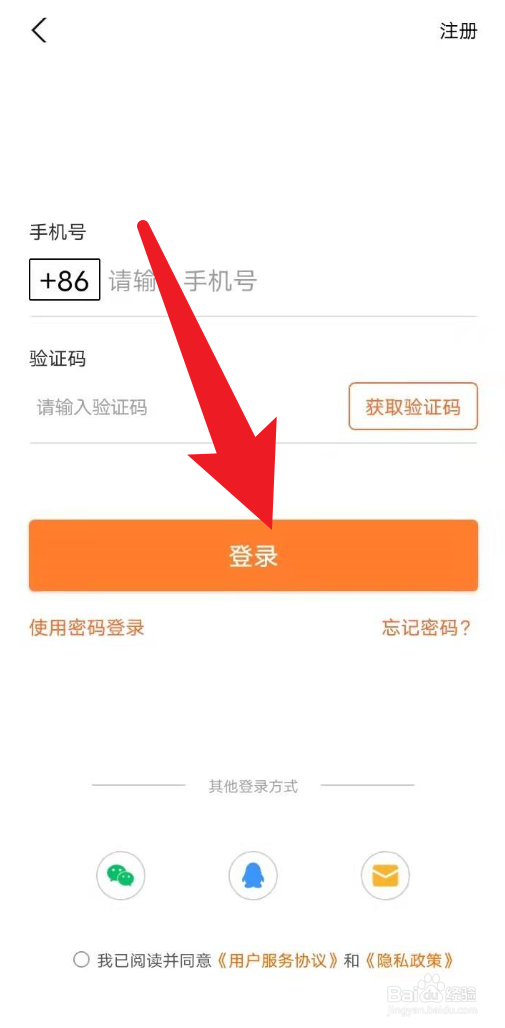Click the 验证码 field label
Image resolution: width=505 pixels, height=1028 pixels.
(58, 359)
